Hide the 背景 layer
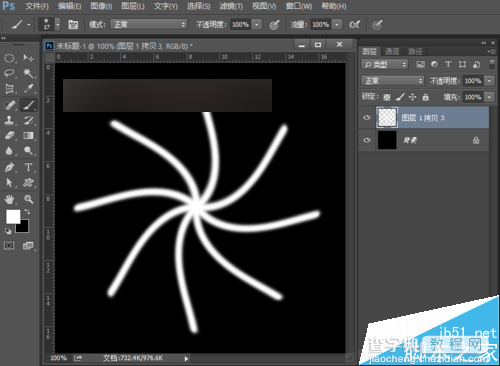The image size is (500, 366). [367, 140]
